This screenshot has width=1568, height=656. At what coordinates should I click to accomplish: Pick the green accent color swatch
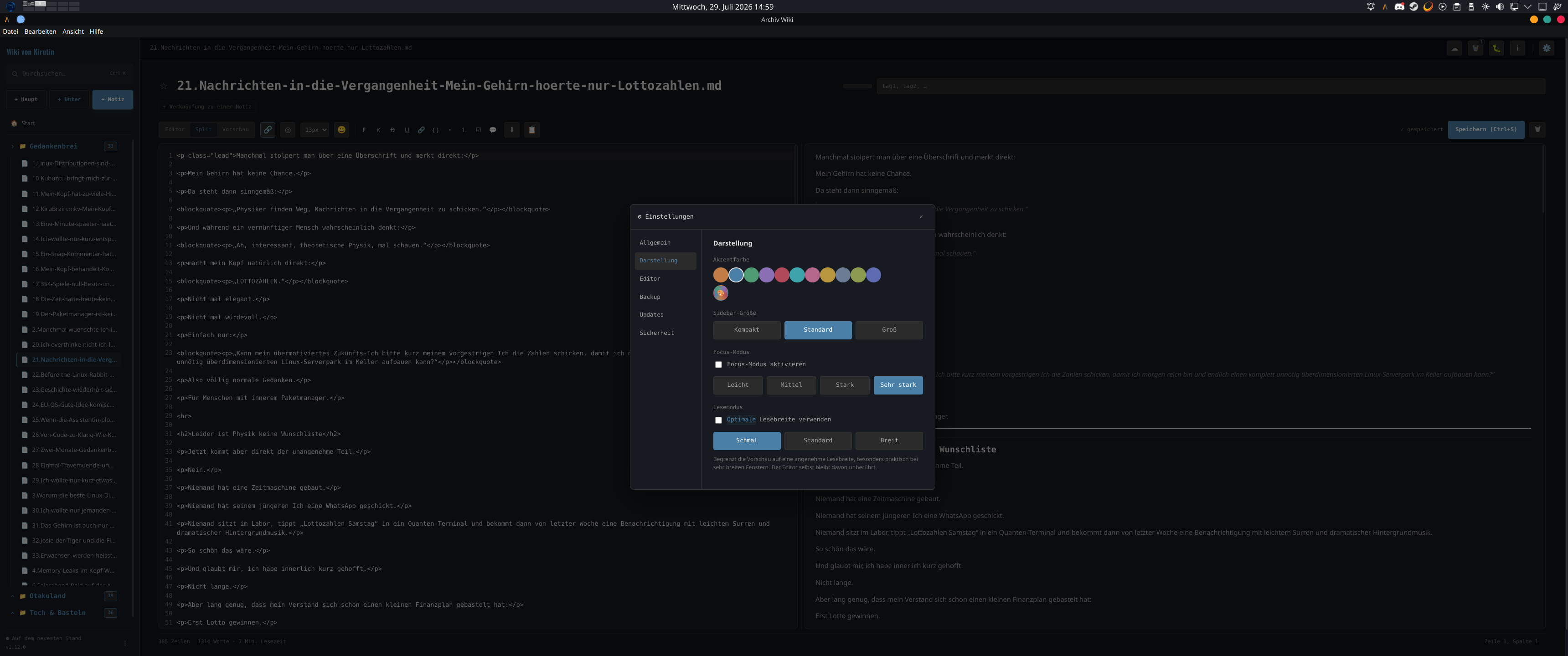tap(751, 275)
